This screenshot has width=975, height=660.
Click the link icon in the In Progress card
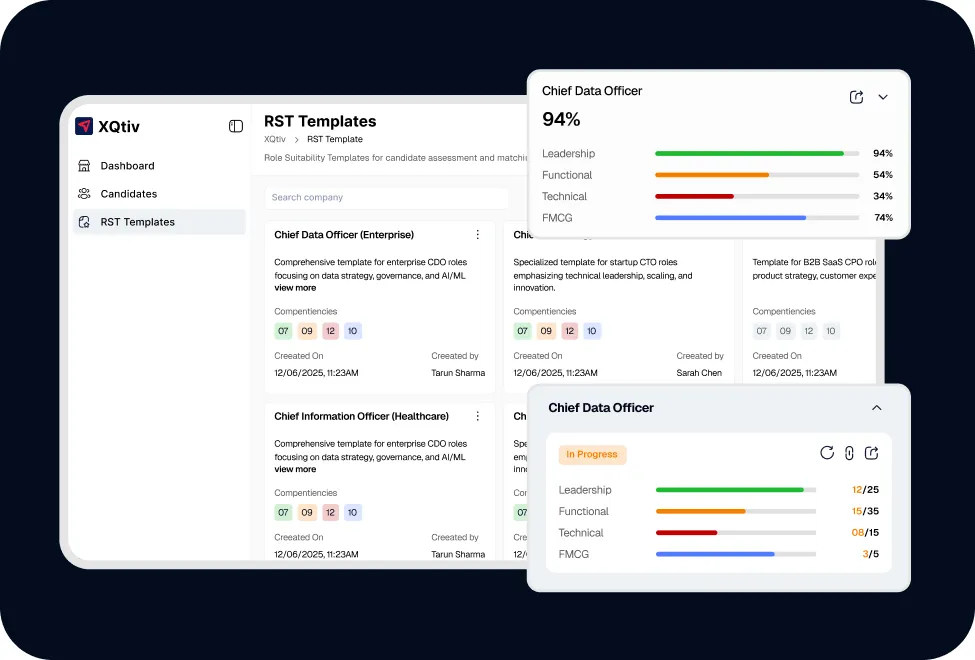(x=849, y=453)
